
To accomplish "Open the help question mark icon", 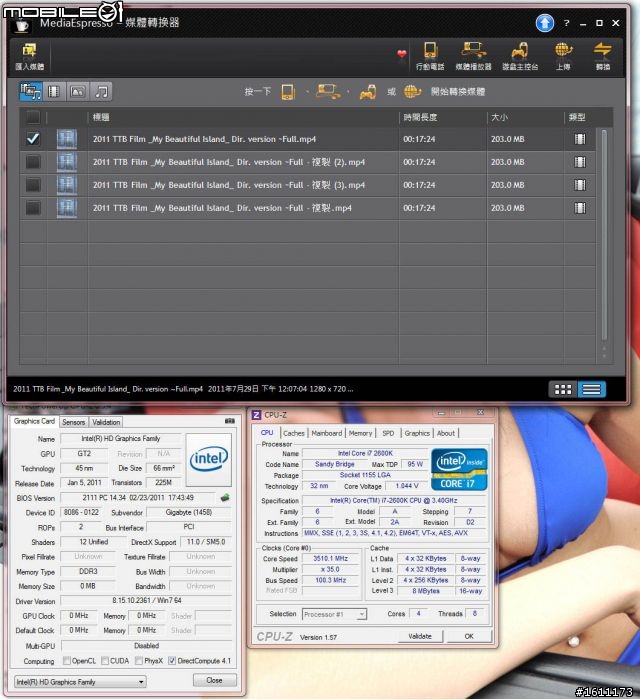I will coord(566,23).
